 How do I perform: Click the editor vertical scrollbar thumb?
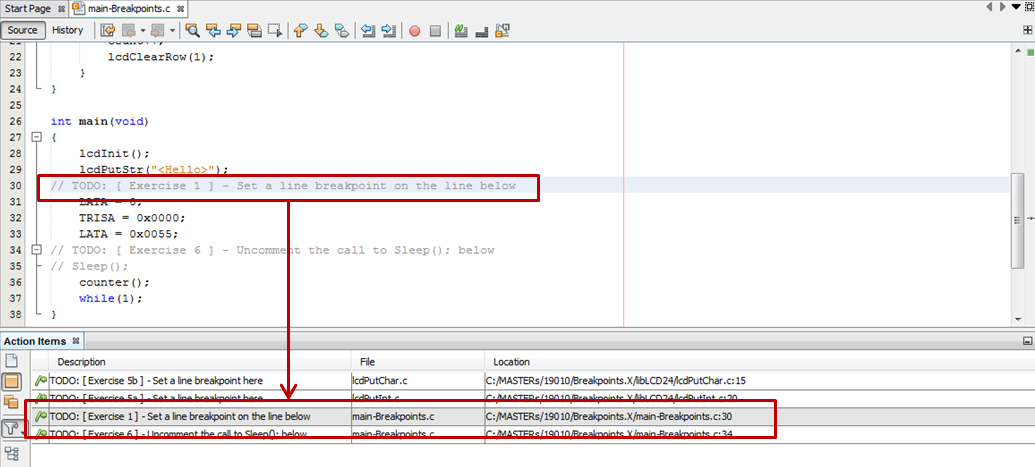pyautogui.click(x=1017, y=221)
